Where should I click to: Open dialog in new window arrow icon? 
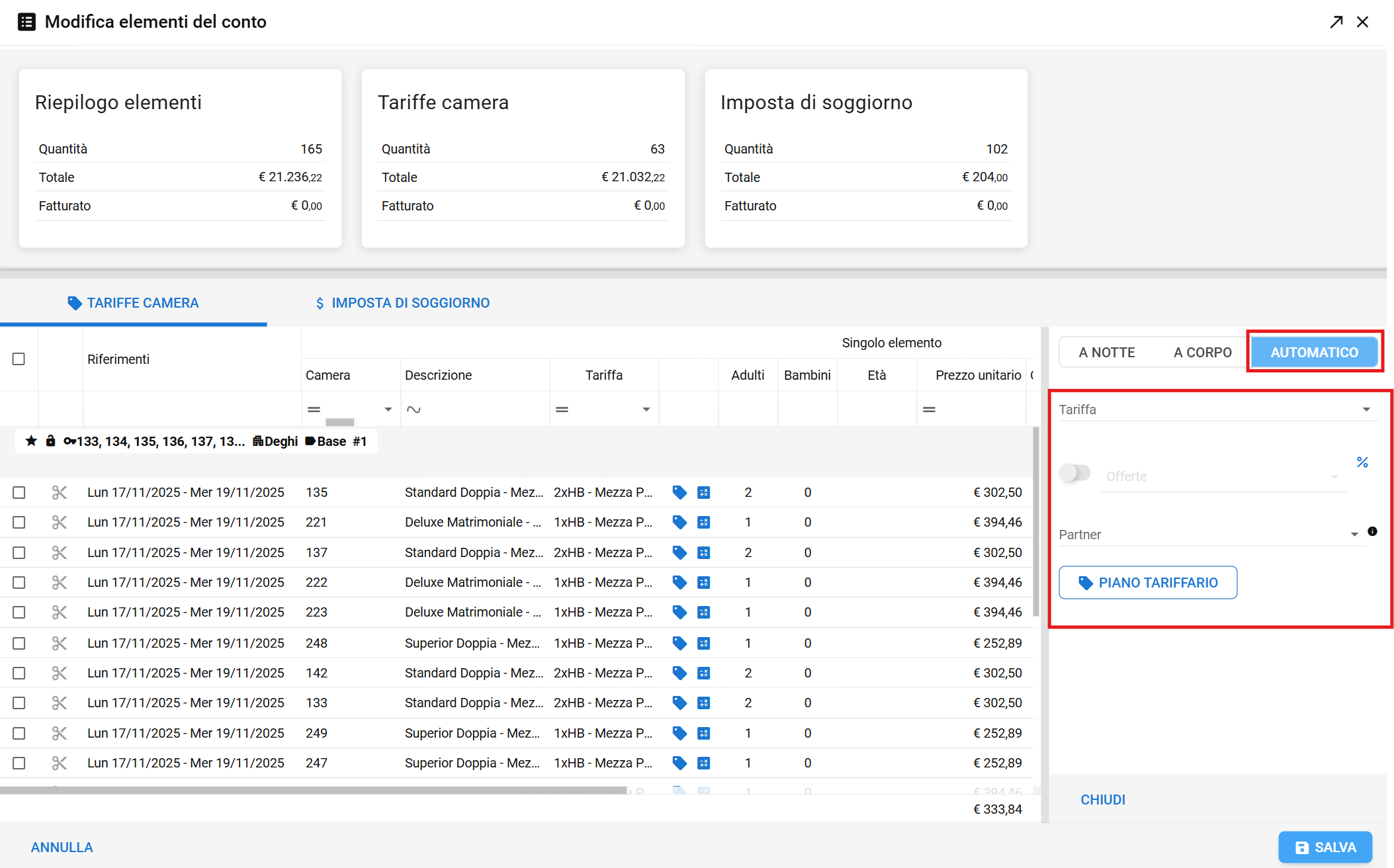click(x=1336, y=22)
